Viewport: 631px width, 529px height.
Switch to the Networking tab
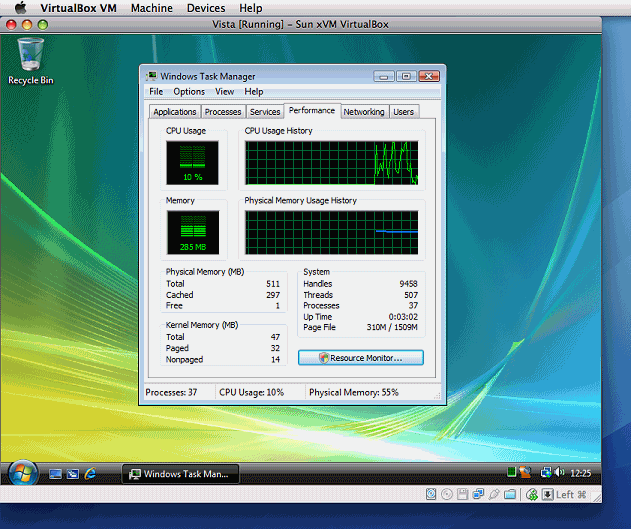click(x=364, y=112)
